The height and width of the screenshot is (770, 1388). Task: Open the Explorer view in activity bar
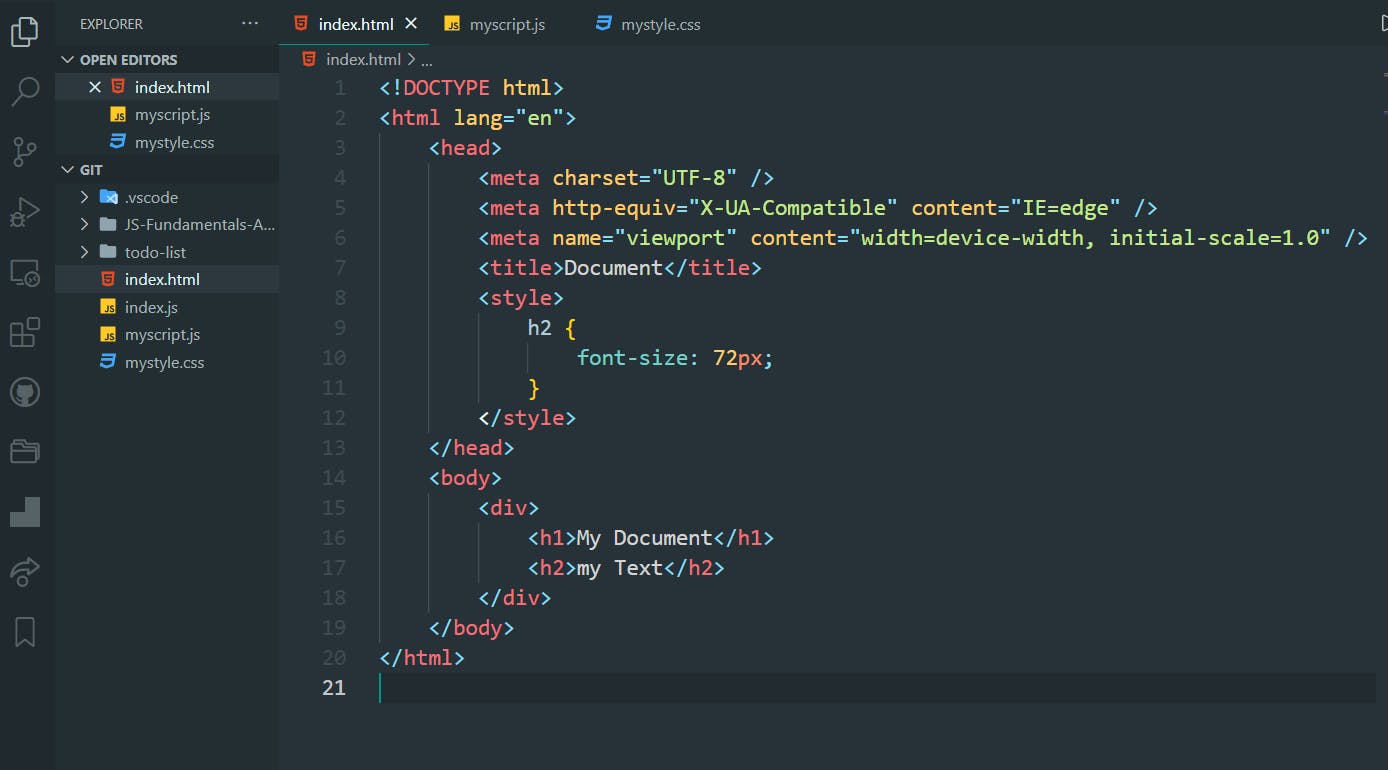pyautogui.click(x=24, y=31)
